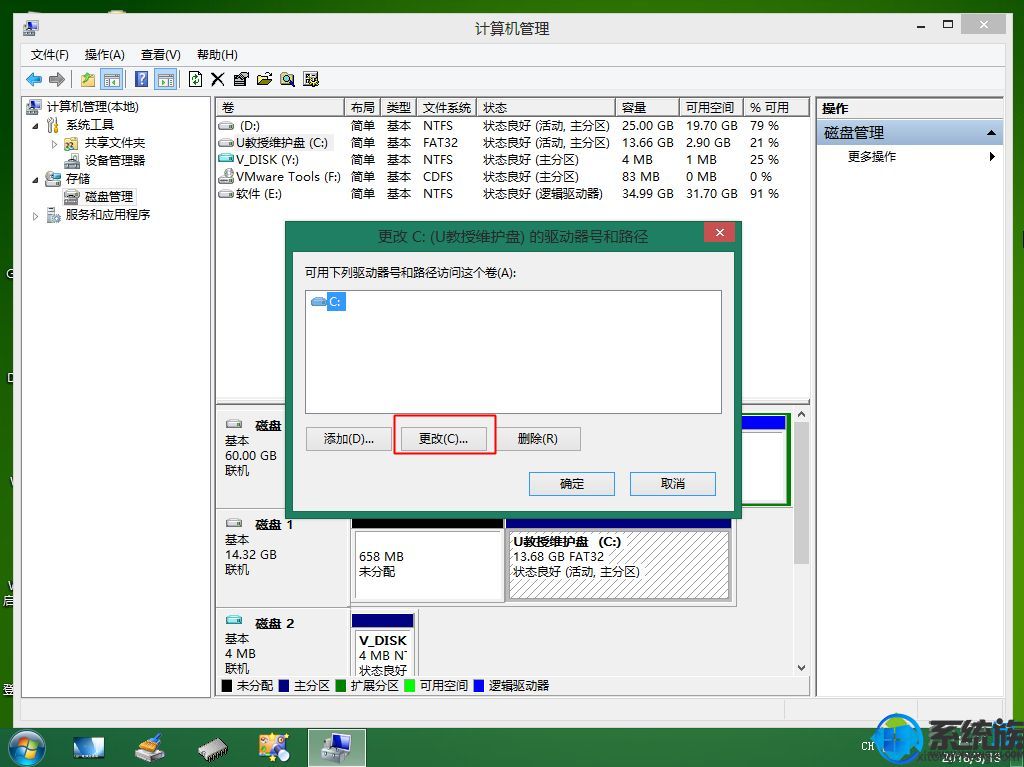The height and width of the screenshot is (767, 1024).
Task: Click the magnifier Explore toolbar icon
Action: pos(287,80)
